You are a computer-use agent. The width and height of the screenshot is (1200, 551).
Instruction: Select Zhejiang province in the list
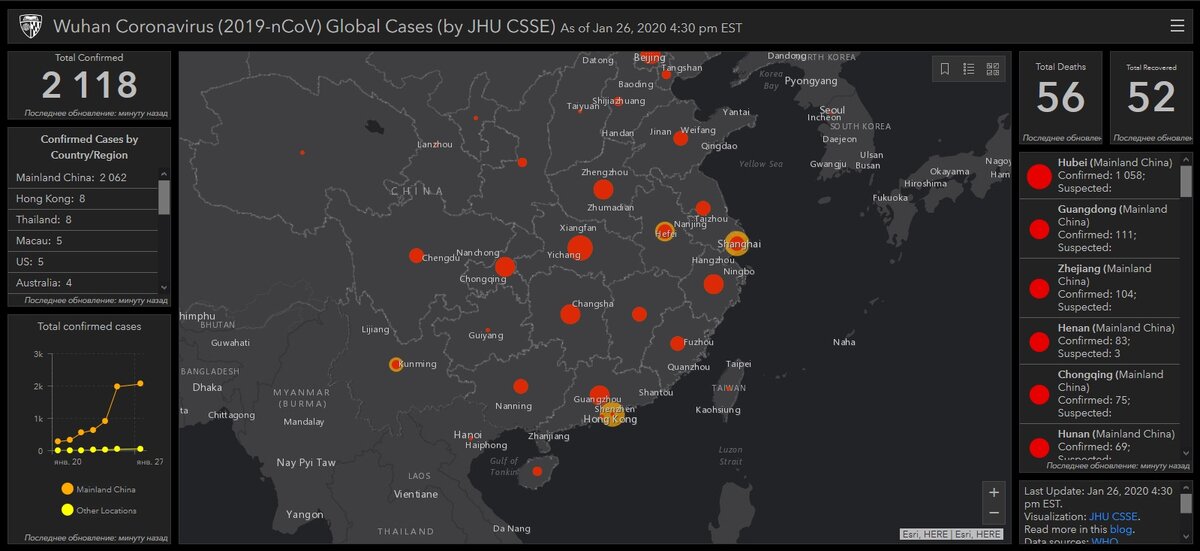[1100, 288]
